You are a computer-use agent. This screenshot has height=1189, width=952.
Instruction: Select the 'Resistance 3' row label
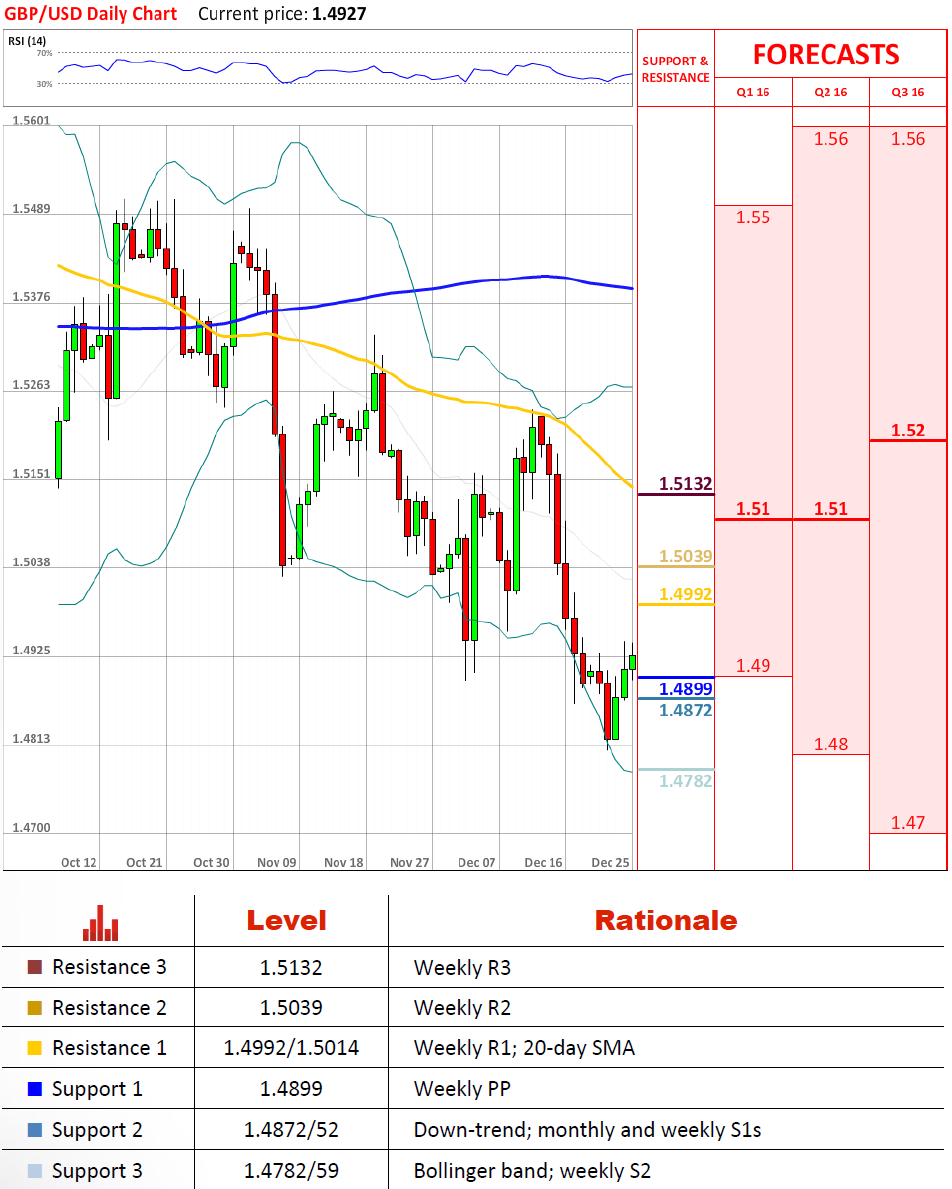(x=108, y=967)
